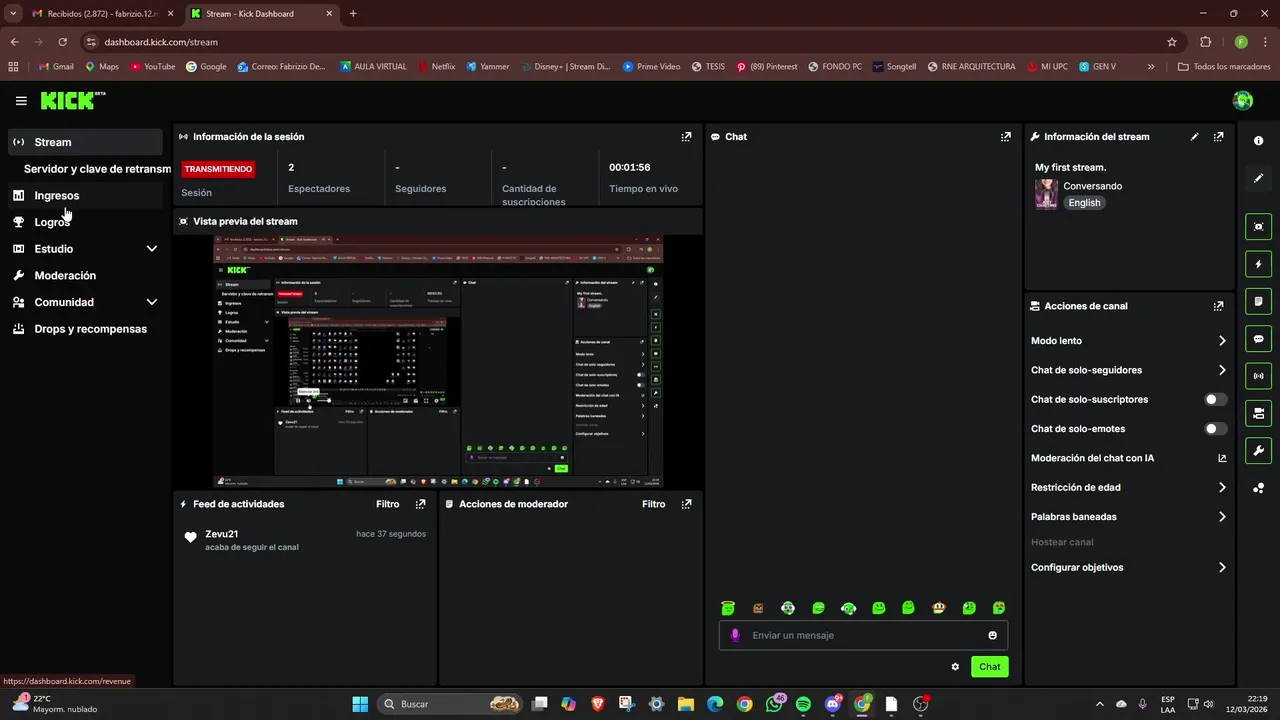Edit stream info with the pencil icon in panel header

[1194, 137]
